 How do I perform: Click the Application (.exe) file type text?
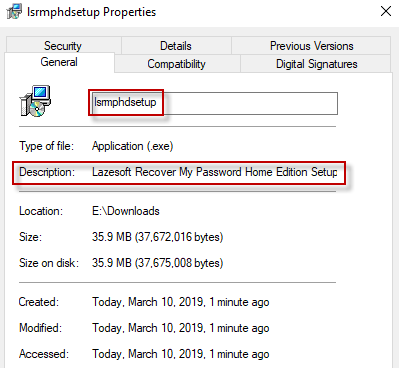[133, 146]
